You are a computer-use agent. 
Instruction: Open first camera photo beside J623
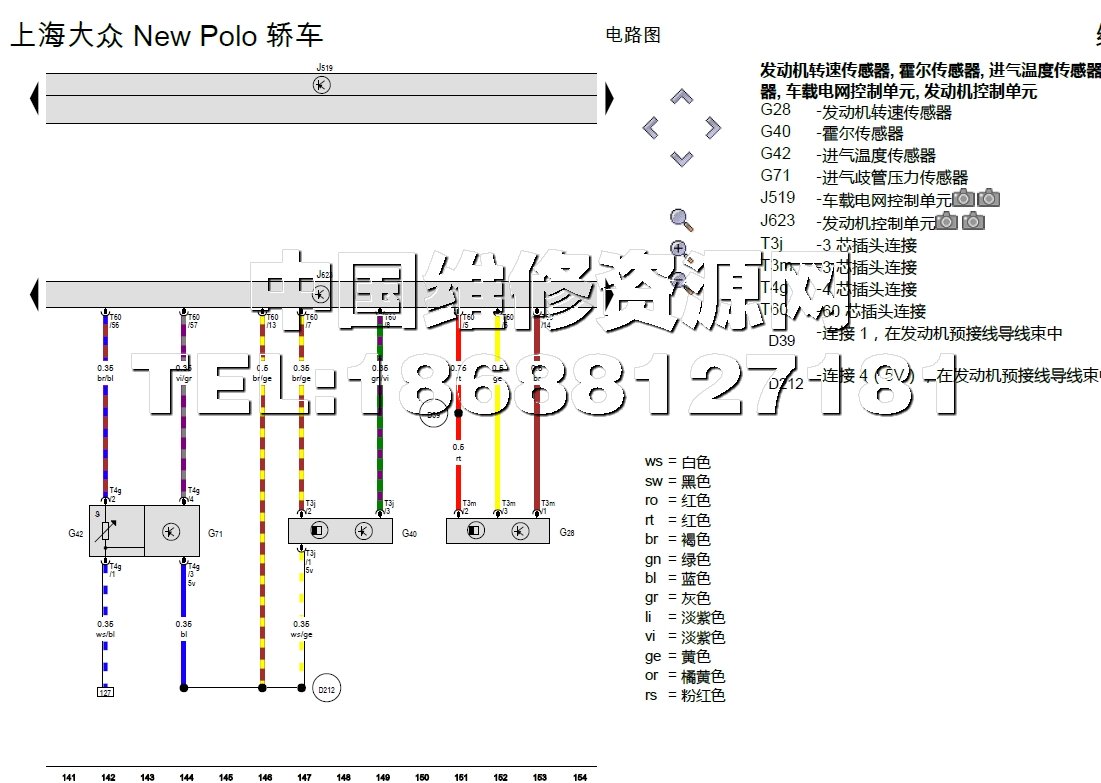[x=947, y=221]
